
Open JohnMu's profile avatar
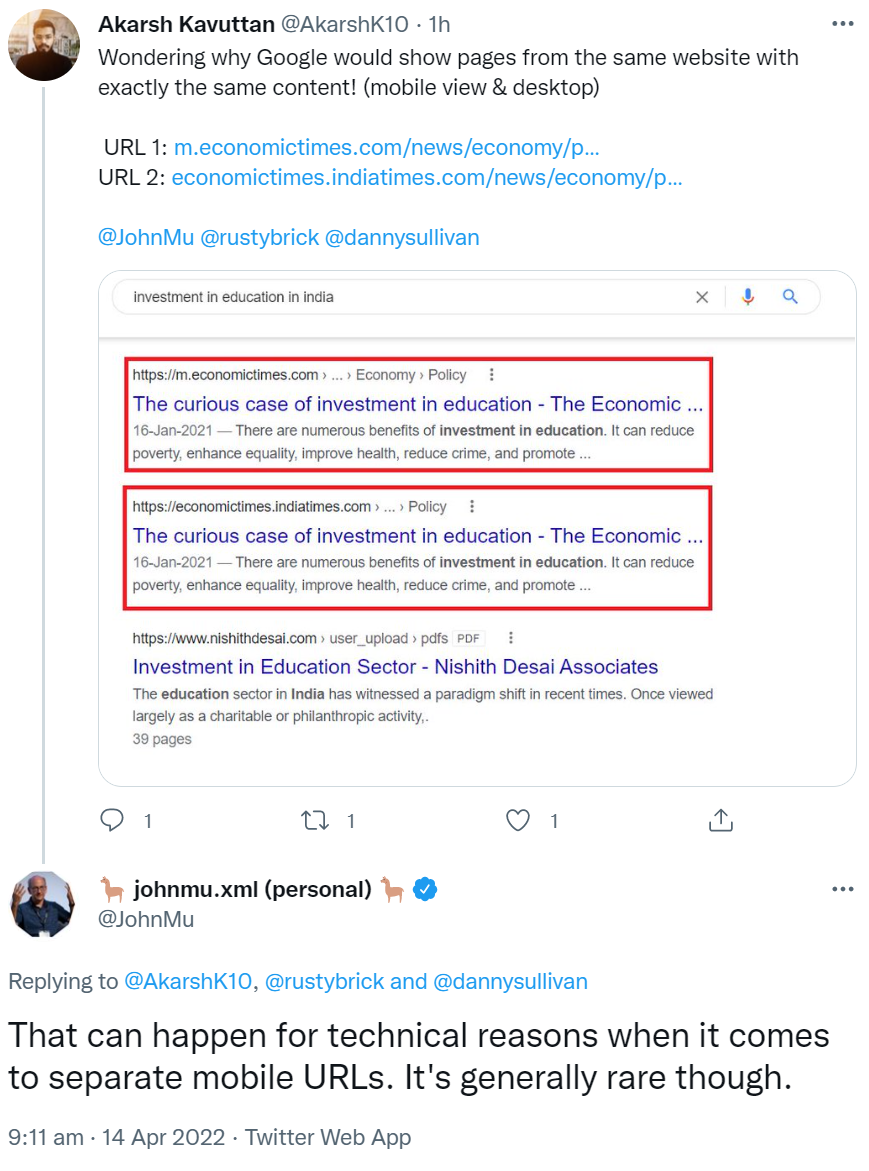[43, 903]
